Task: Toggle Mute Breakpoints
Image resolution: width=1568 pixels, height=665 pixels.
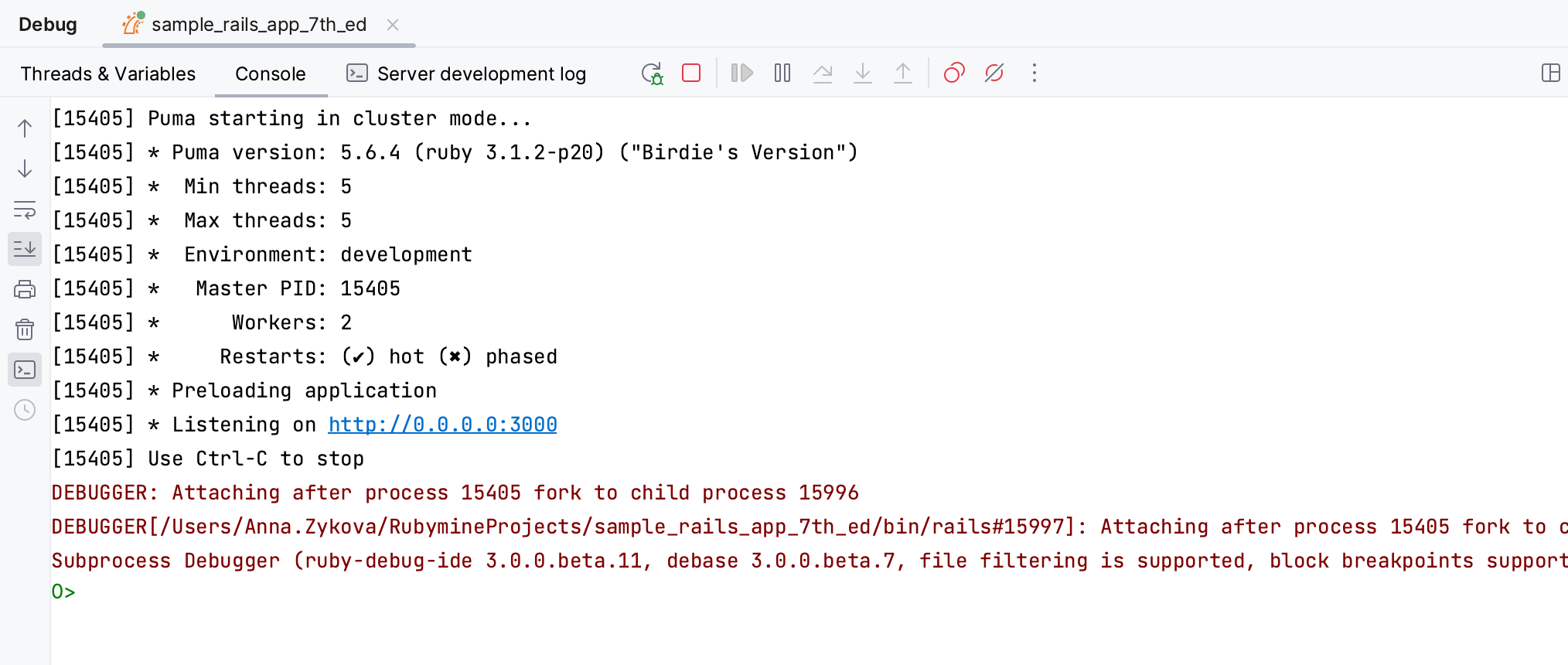Action: click(x=994, y=73)
